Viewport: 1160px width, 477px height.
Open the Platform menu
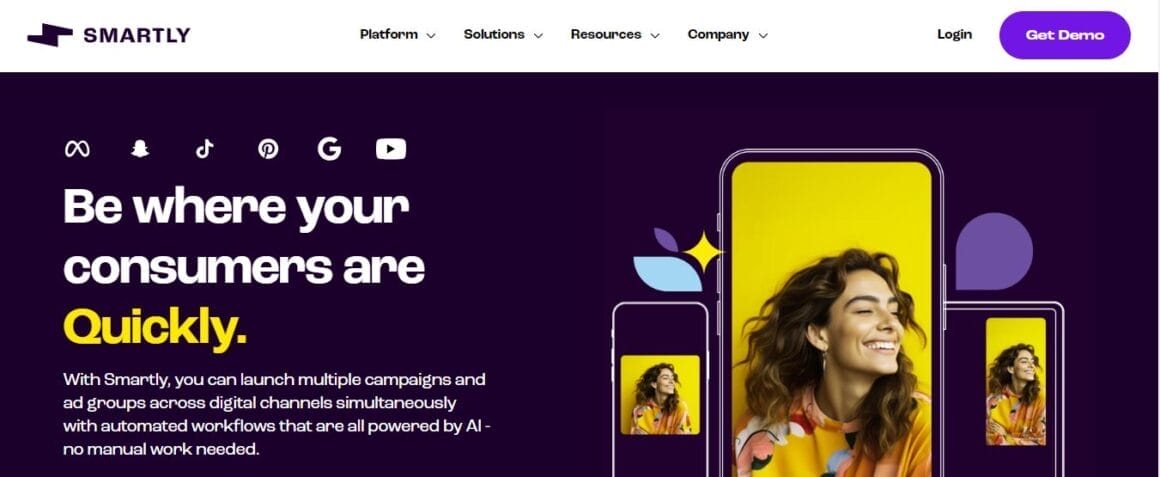tap(389, 34)
